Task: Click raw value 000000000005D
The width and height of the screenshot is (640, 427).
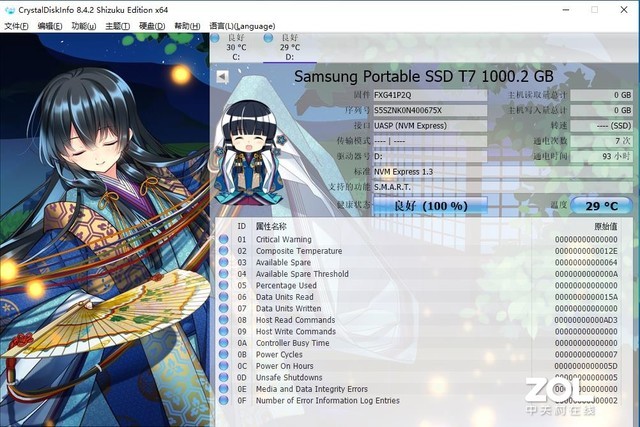Action: (x=586, y=366)
